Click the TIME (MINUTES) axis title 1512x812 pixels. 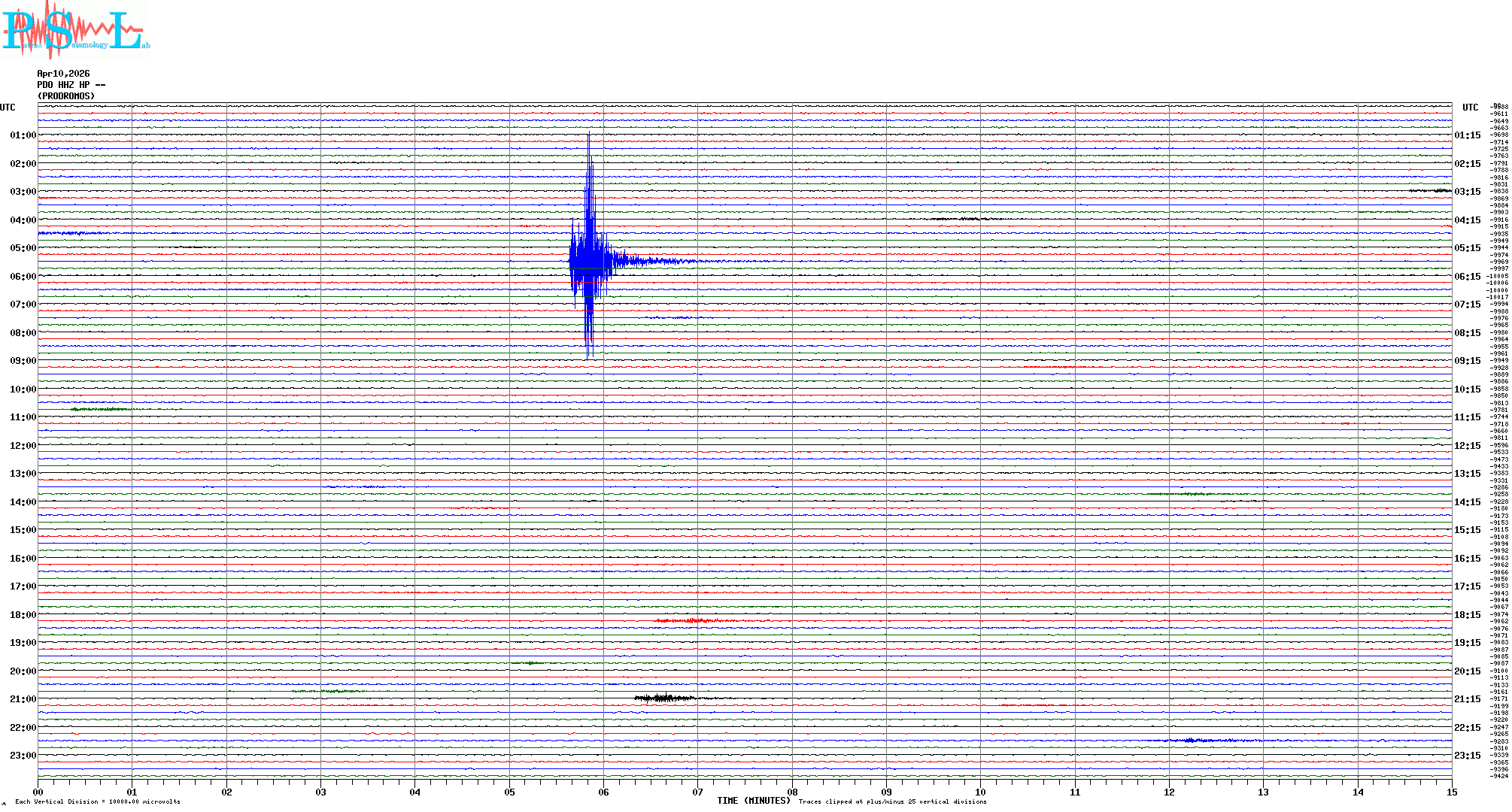click(753, 801)
